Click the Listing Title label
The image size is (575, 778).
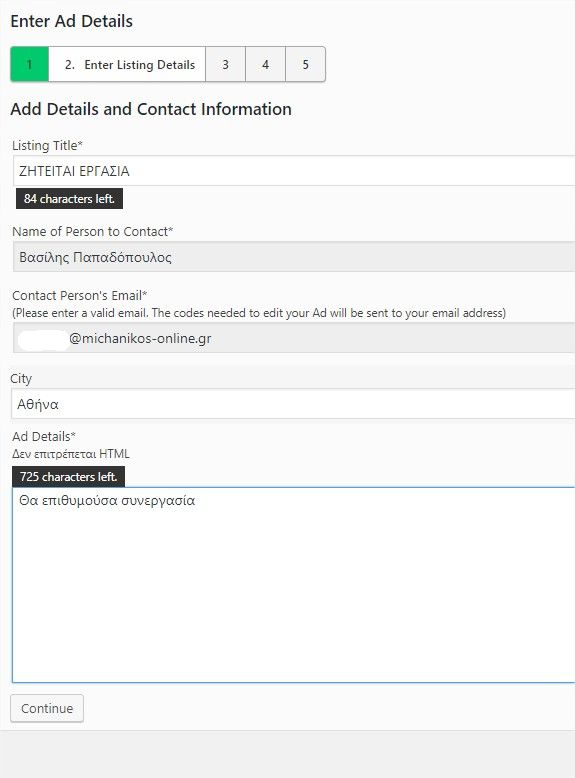[x=47, y=145]
